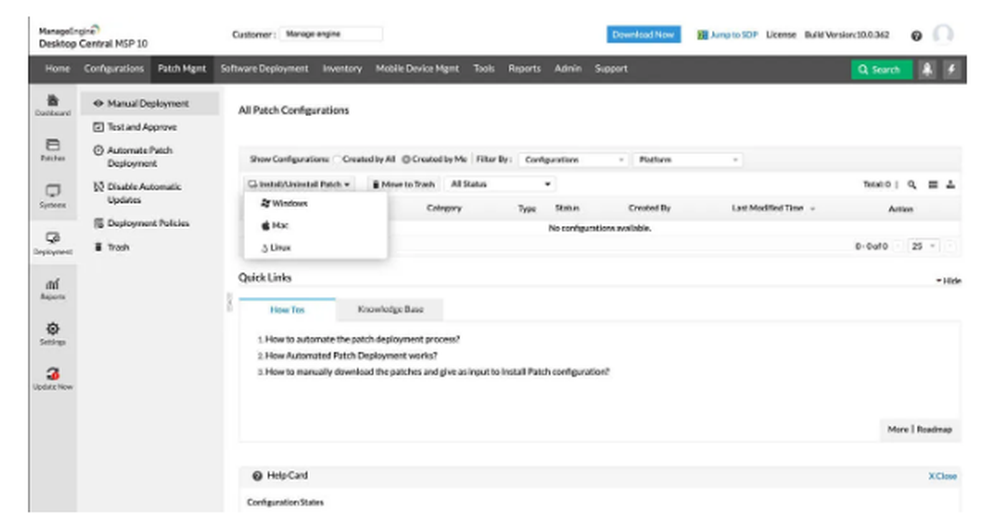Open the Support menu
Image resolution: width=1000 pixels, height=514 pixels.
coord(611,69)
